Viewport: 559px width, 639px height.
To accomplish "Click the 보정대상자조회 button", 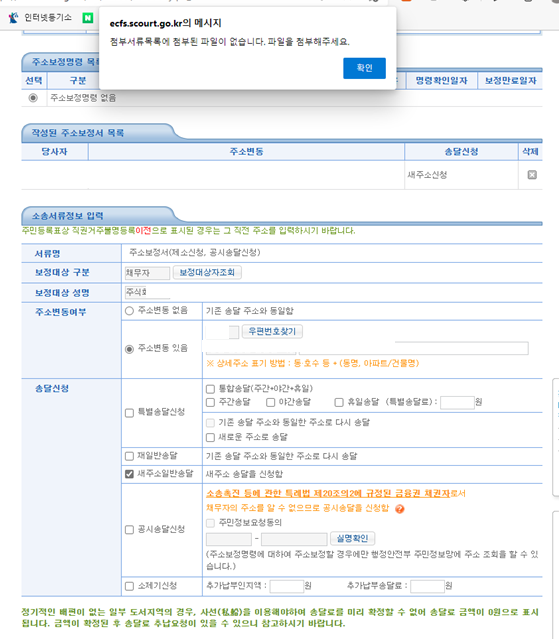I will 207,272.
